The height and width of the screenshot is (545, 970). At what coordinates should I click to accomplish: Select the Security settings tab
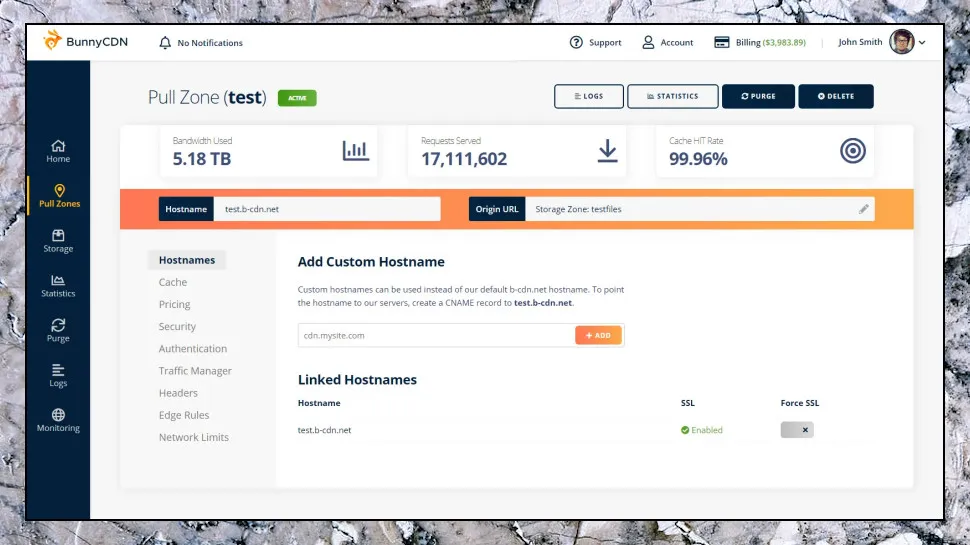(x=177, y=327)
